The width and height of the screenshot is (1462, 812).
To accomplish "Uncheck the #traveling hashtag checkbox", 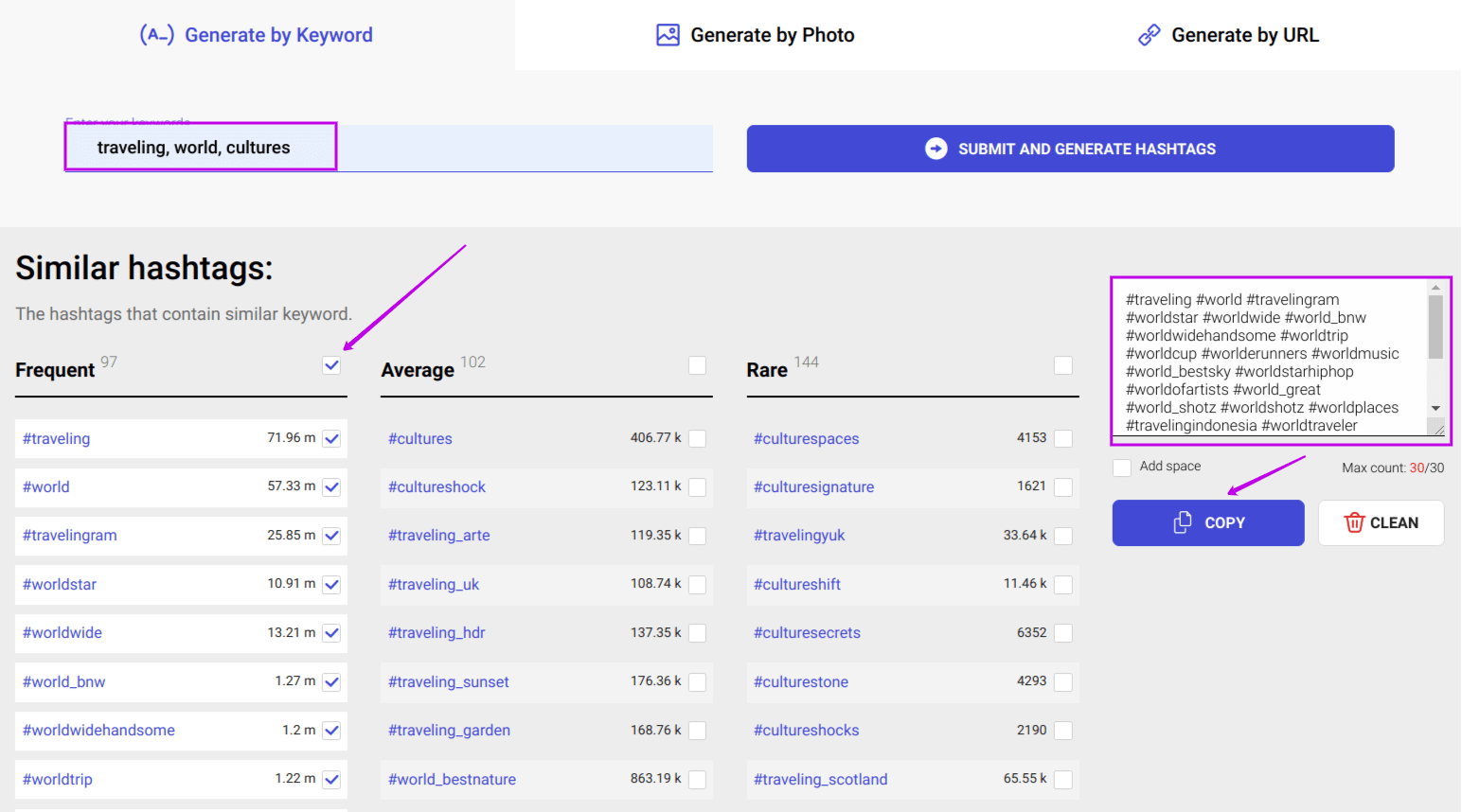I will [331, 438].
